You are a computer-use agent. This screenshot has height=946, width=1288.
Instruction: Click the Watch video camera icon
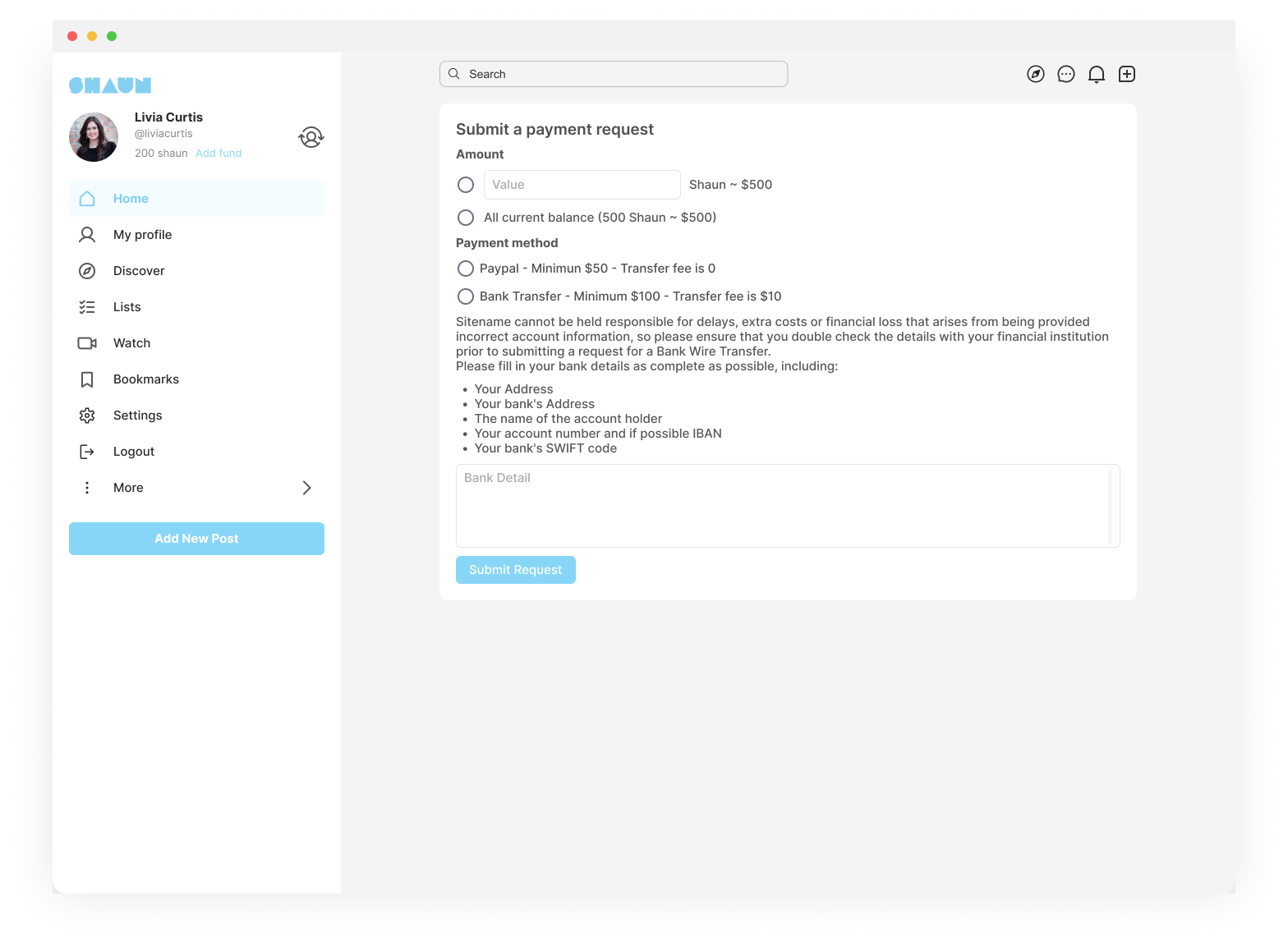[87, 343]
